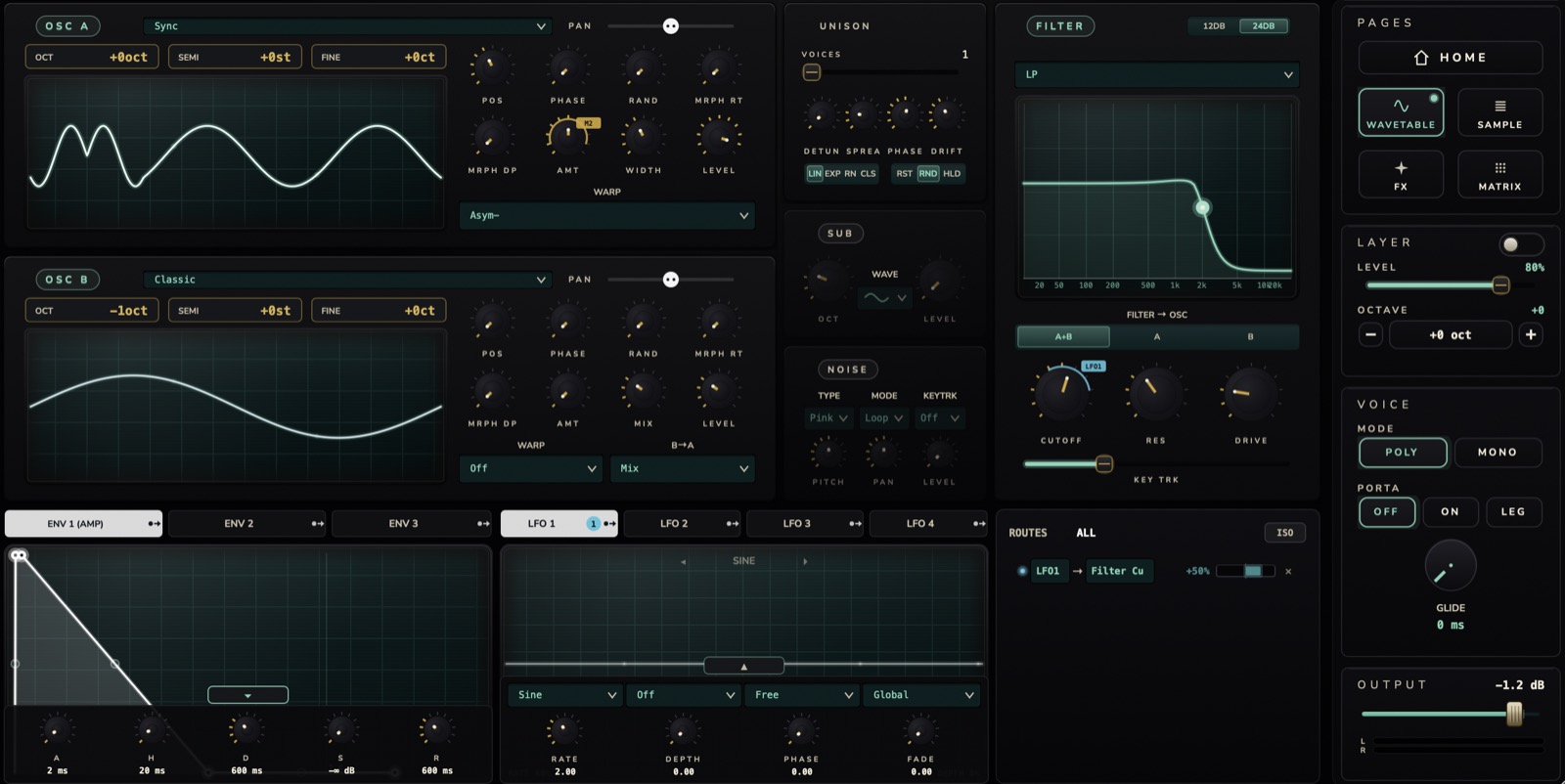The image size is (1565, 784).
Task: Select filter routing tab B
Action: tap(1250, 337)
